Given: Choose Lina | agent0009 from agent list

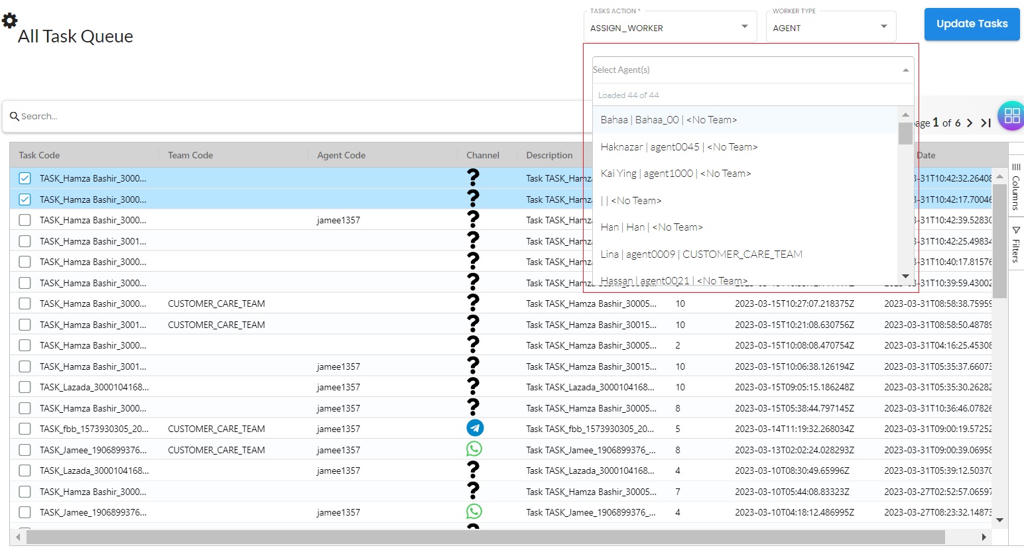Looking at the screenshot, I should (700, 254).
